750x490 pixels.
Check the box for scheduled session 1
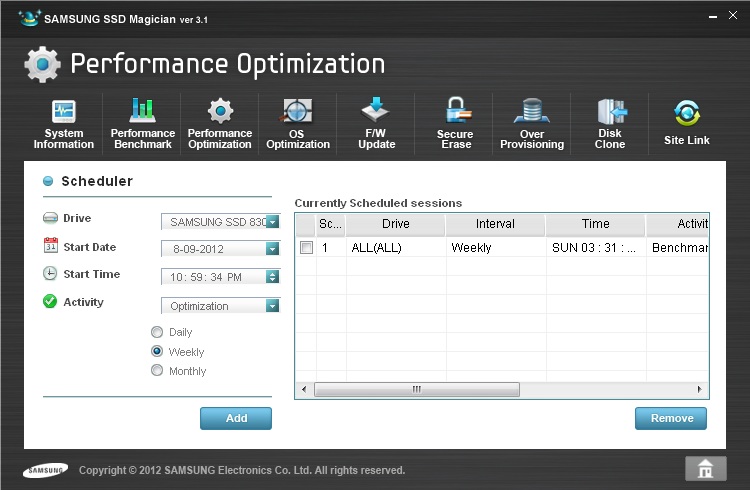[307, 247]
